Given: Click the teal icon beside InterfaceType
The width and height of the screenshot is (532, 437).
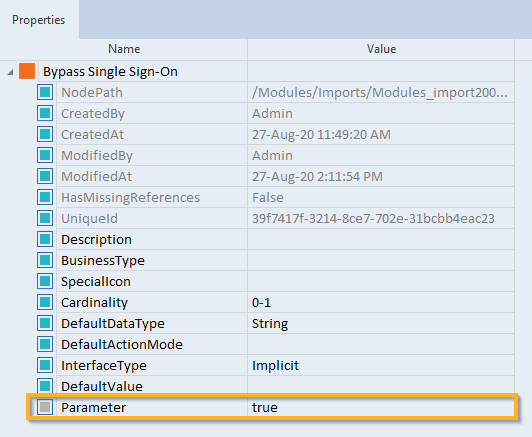Looking at the screenshot, I should coord(45,365).
